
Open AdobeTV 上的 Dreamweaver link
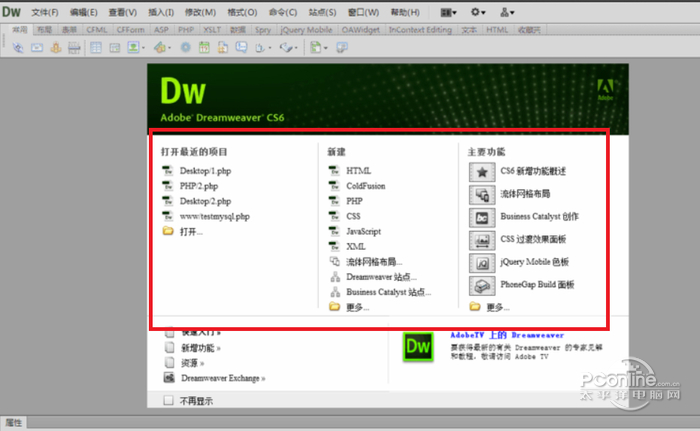click(x=507, y=335)
